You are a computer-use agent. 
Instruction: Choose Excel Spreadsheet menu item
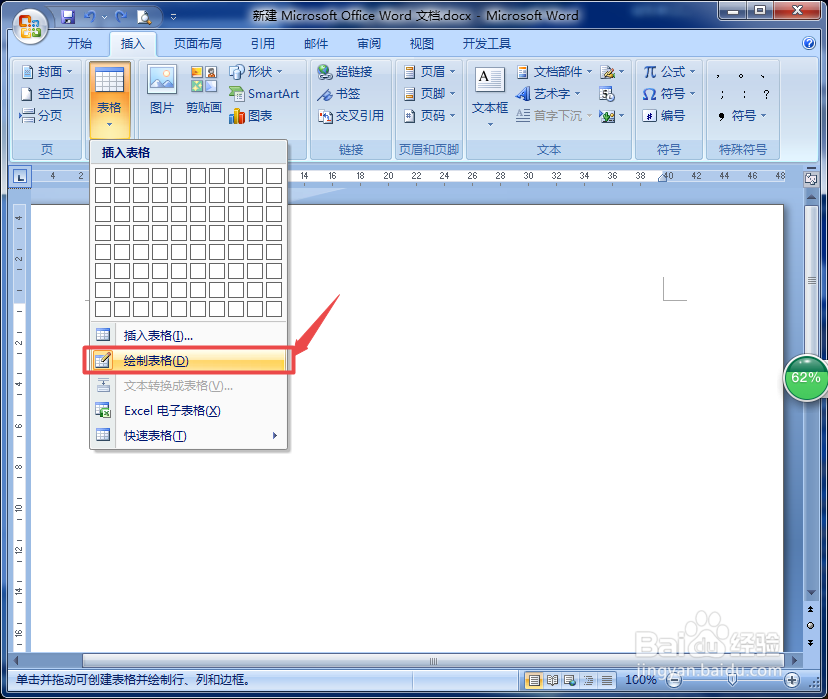coord(189,411)
